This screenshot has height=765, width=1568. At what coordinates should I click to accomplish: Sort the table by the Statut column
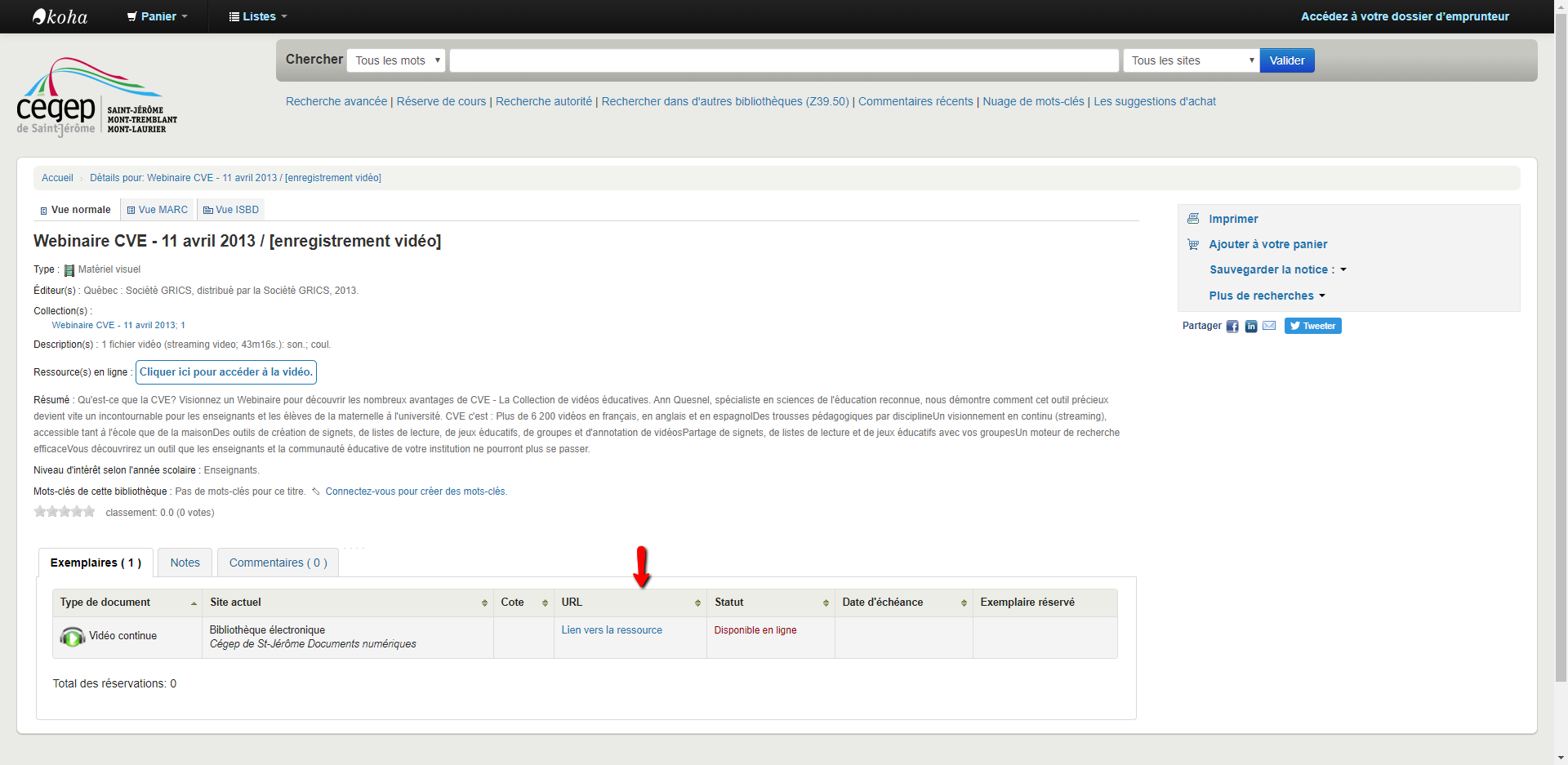click(769, 603)
